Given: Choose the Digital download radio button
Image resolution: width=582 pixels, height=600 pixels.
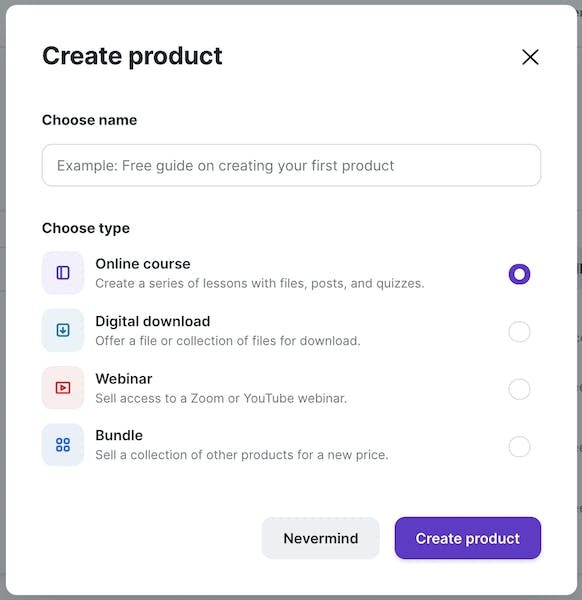Looking at the screenshot, I should pos(519,331).
